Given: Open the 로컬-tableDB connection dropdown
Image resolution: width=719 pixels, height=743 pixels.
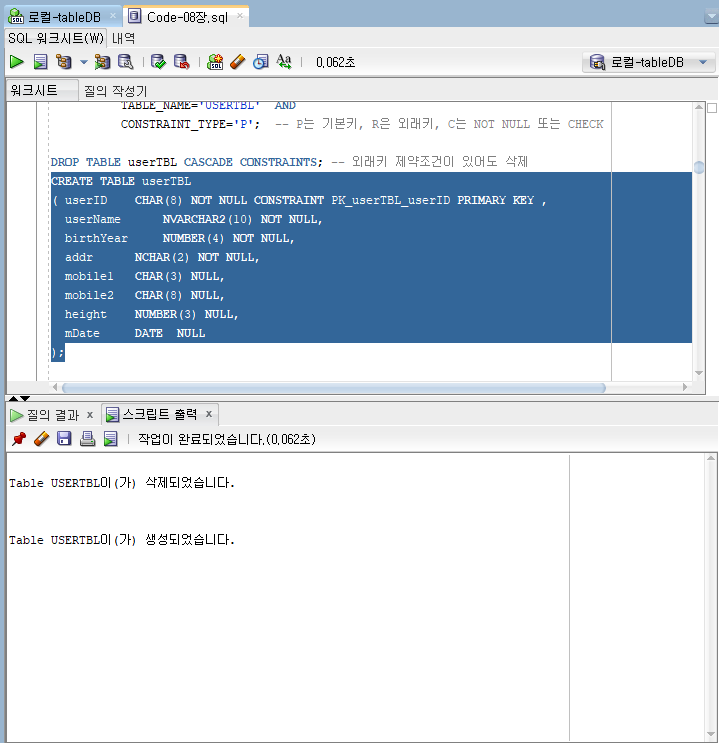Looking at the screenshot, I should 648,62.
